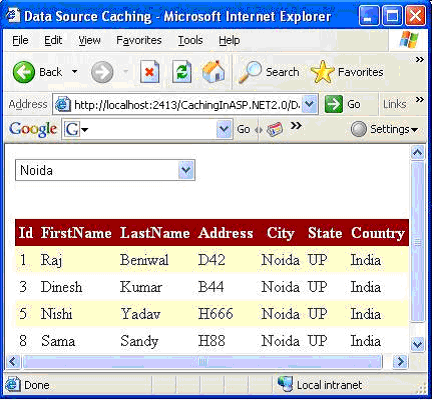Expand the Google toolbar overflow chevron

click(x=296, y=126)
